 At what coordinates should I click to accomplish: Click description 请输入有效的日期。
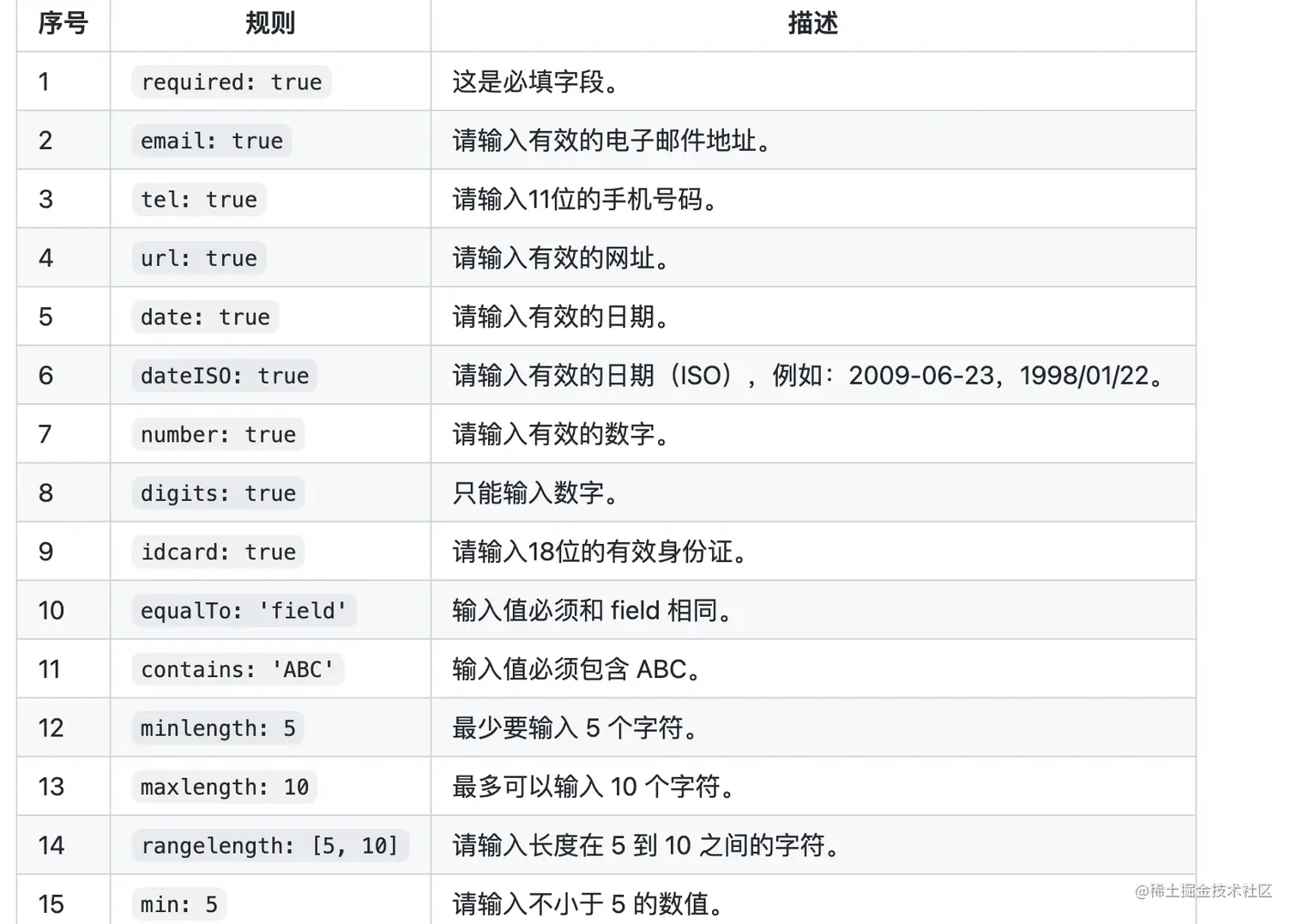click(561, 317)
